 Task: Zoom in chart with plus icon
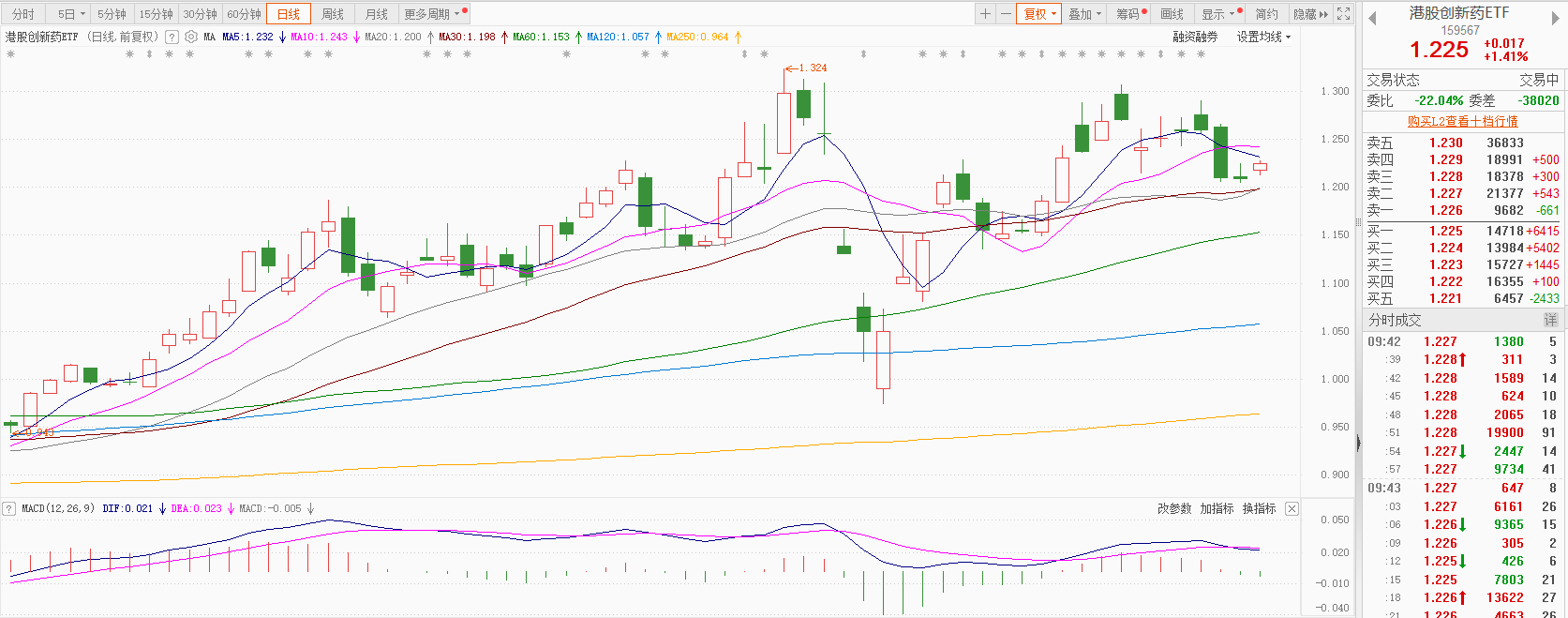coord(985,14)
